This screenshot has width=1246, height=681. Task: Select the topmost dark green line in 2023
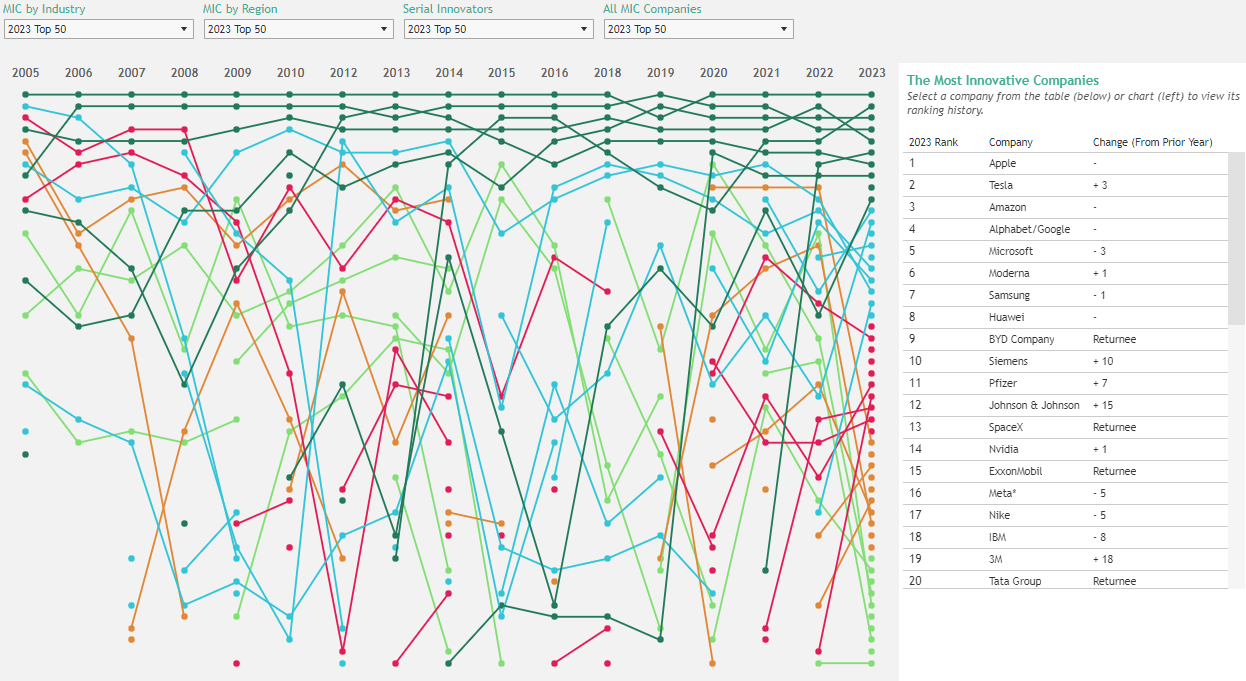click(x=871, y=95)
